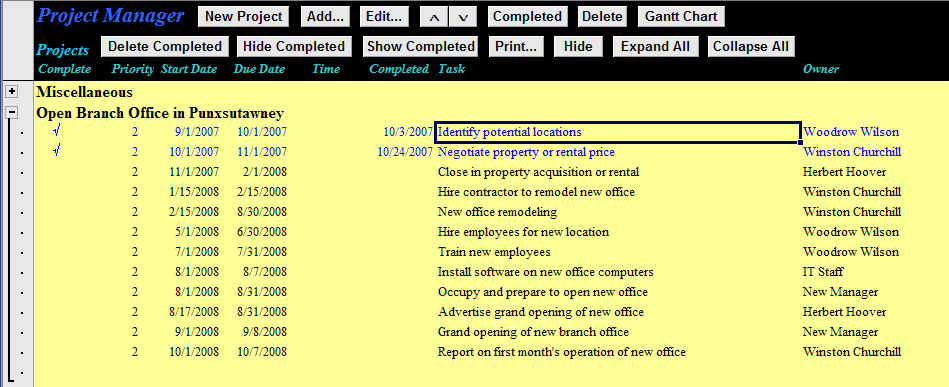Click the New Project button

243,17
